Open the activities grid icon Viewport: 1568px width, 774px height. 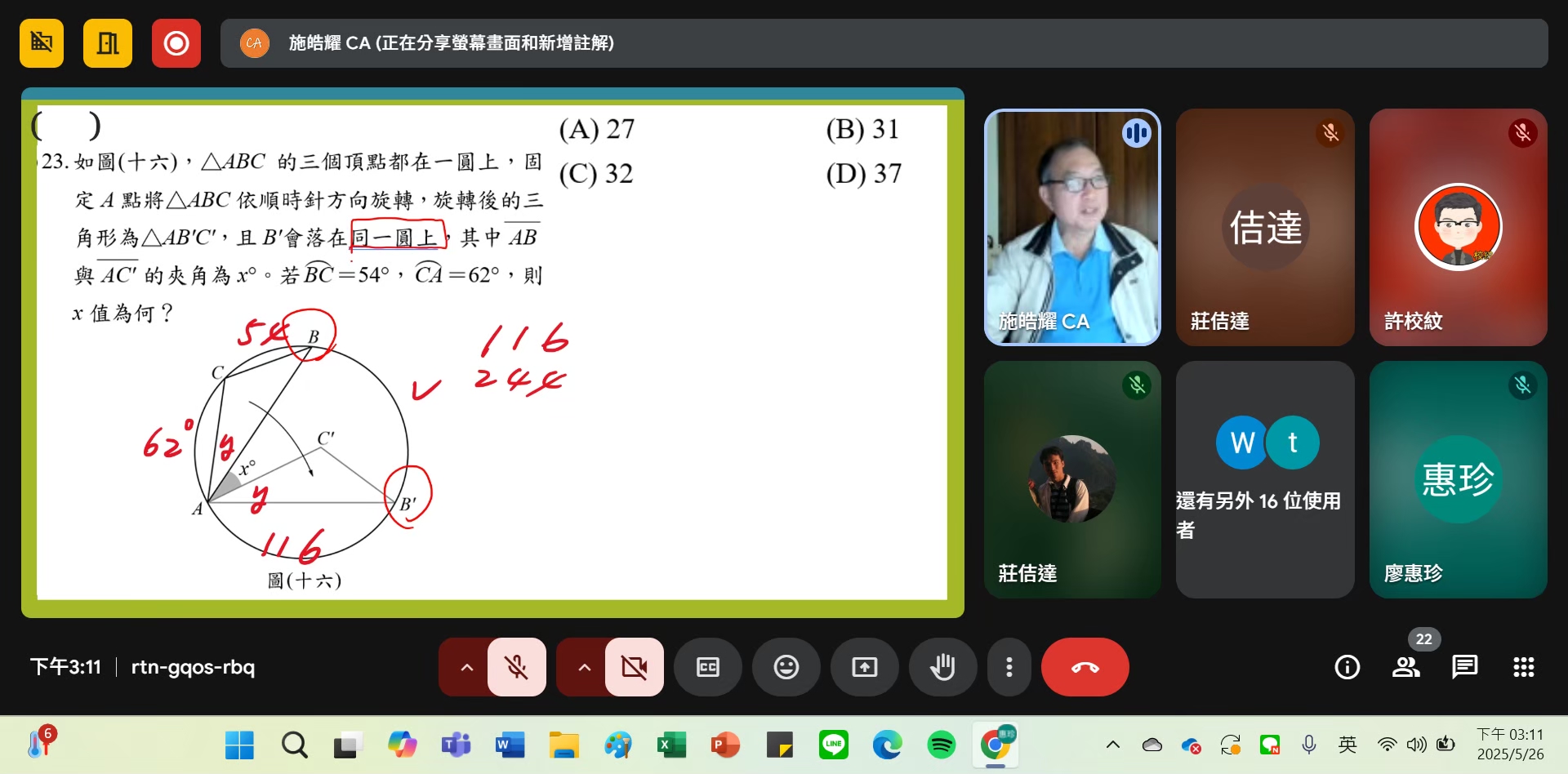coord(1523,667)
